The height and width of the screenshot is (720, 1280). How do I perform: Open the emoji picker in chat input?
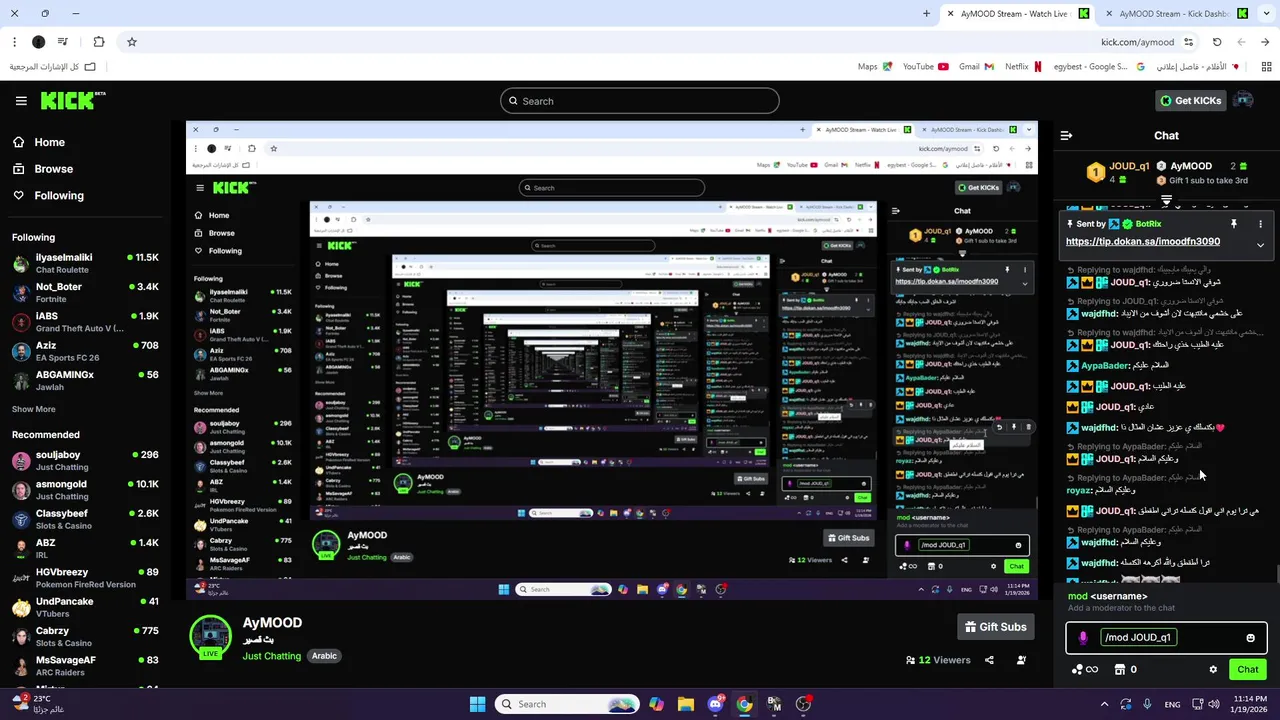coord(1250,638)
